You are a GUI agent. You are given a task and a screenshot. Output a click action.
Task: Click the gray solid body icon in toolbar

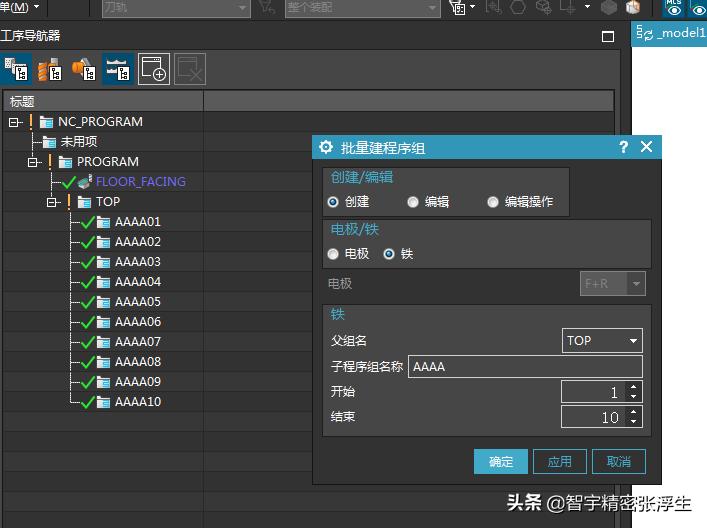click(x=609, y=7)
